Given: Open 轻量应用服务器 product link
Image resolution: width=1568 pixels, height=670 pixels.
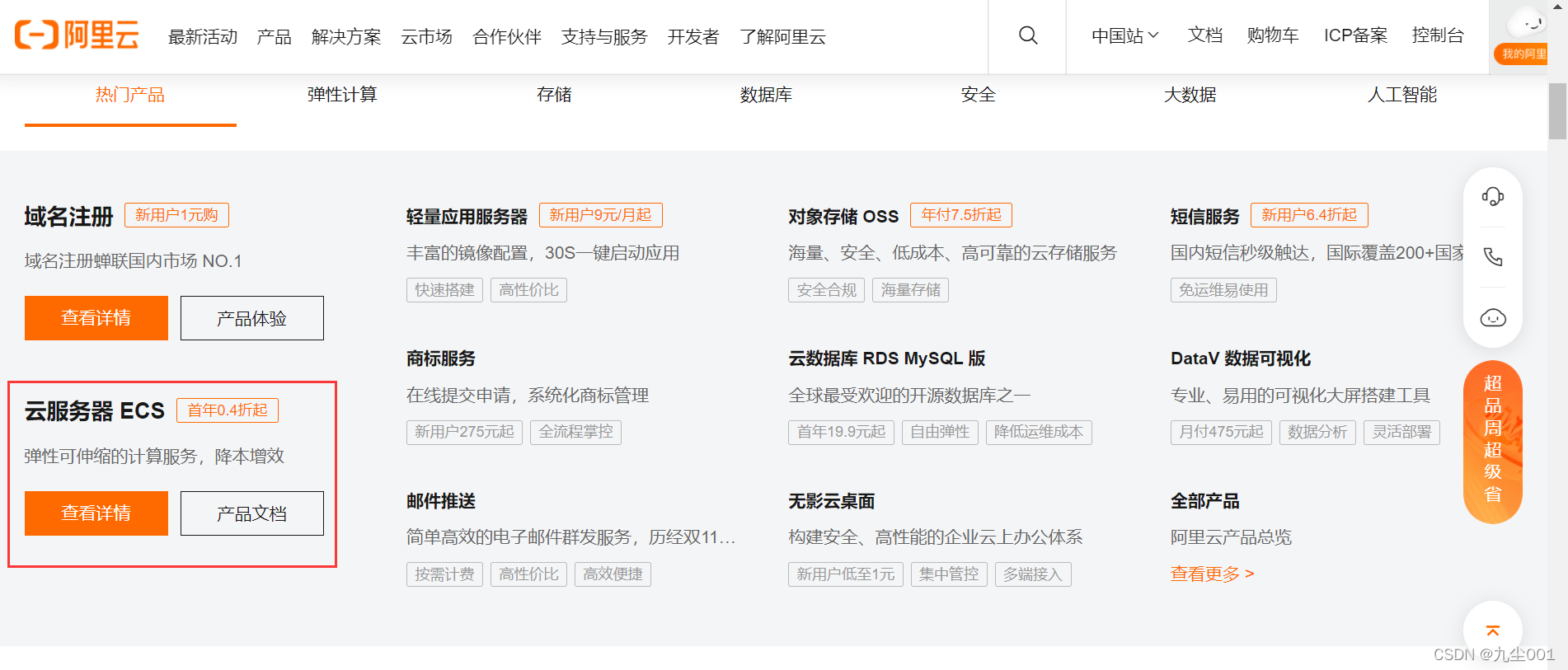Looking at the screenshot, I should [x=467, y=217].
